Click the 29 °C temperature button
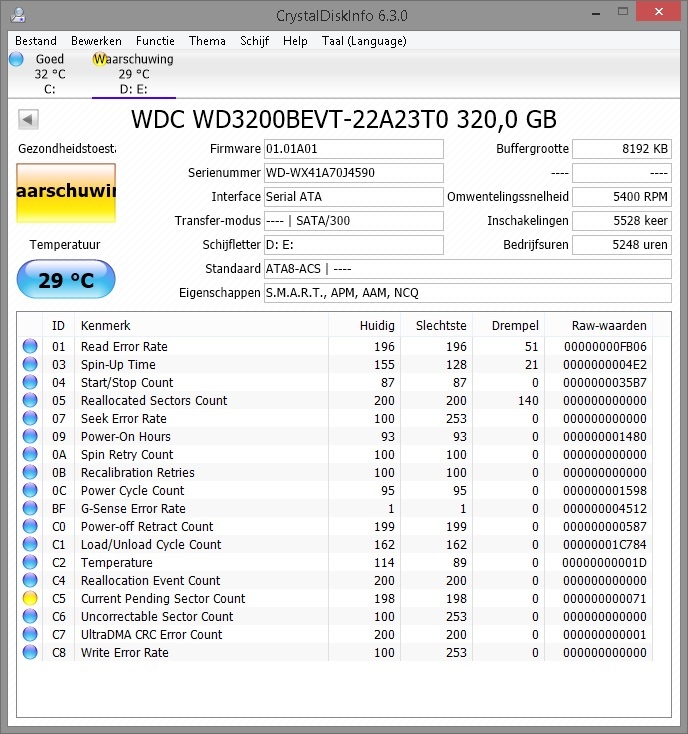The height and width of the screenshot is (734, 688). coord(66,279)
